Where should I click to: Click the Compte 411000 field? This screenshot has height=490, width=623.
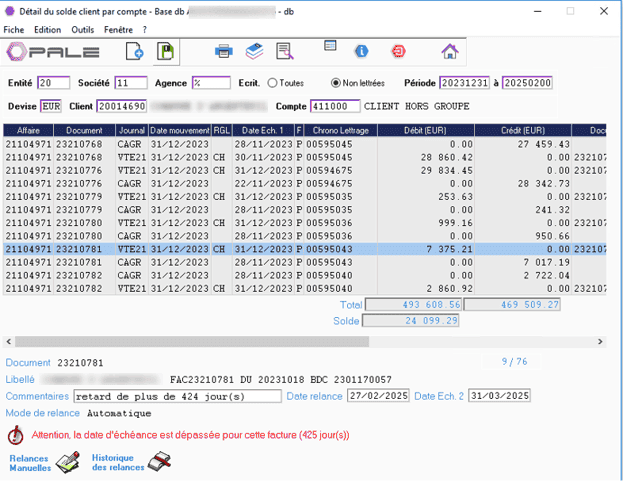click(x=335, y=106)
